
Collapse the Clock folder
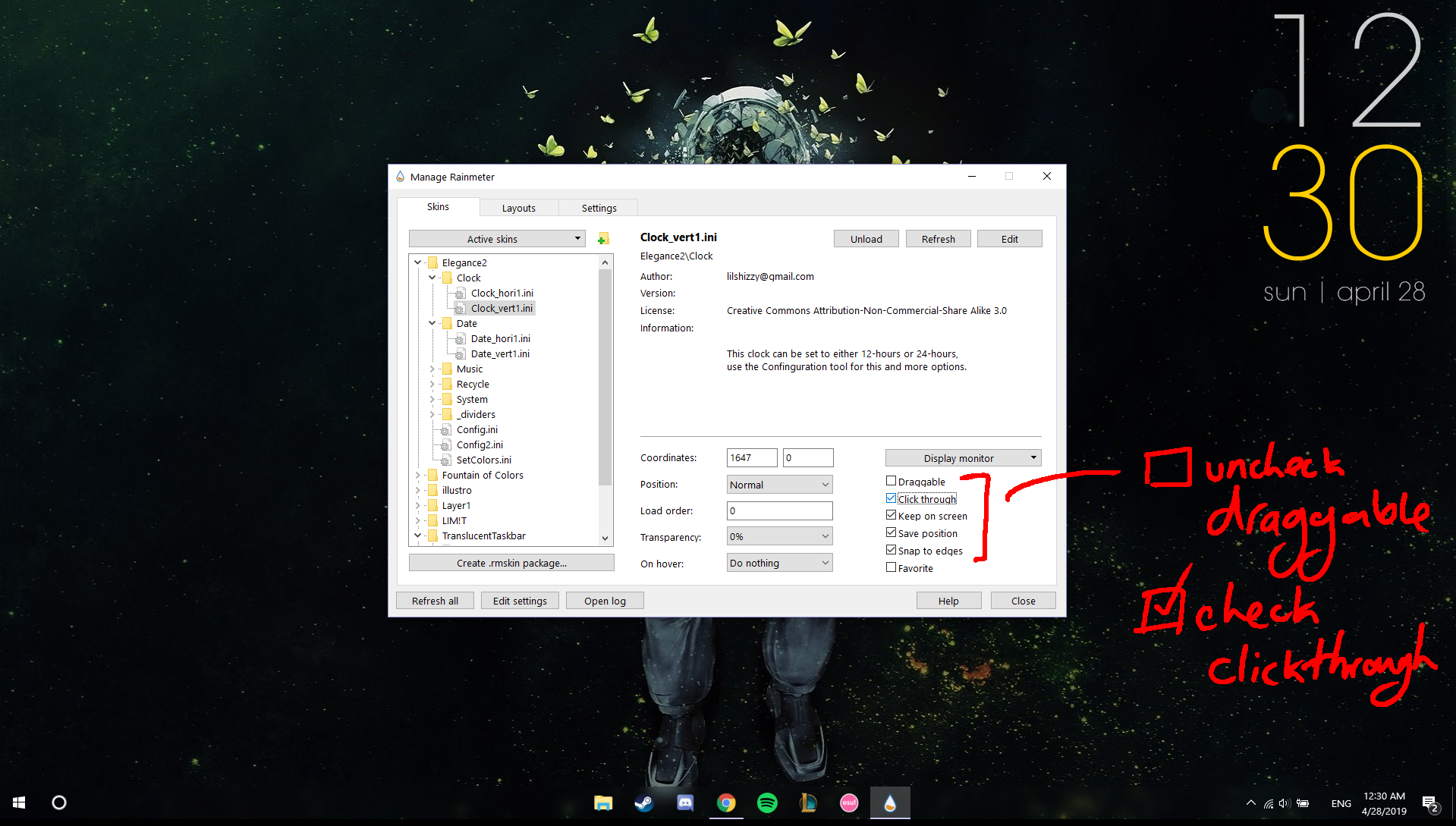pos(432,278)
